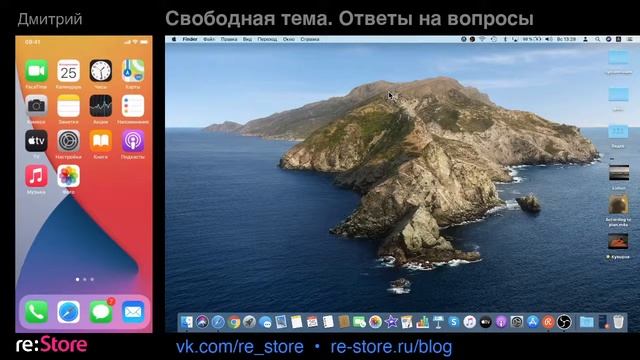
Task: Tap Phone icon in iPhone dock
Action: (36, 312)
